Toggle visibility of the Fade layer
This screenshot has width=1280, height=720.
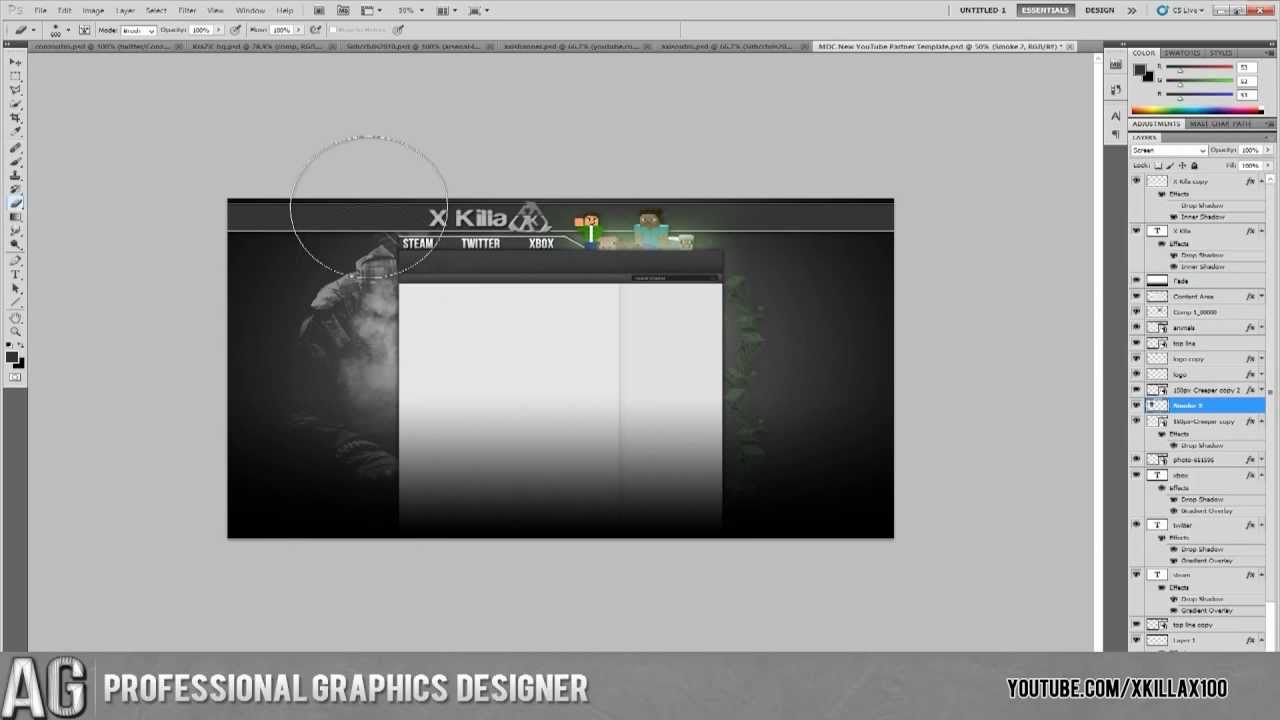1136,281
